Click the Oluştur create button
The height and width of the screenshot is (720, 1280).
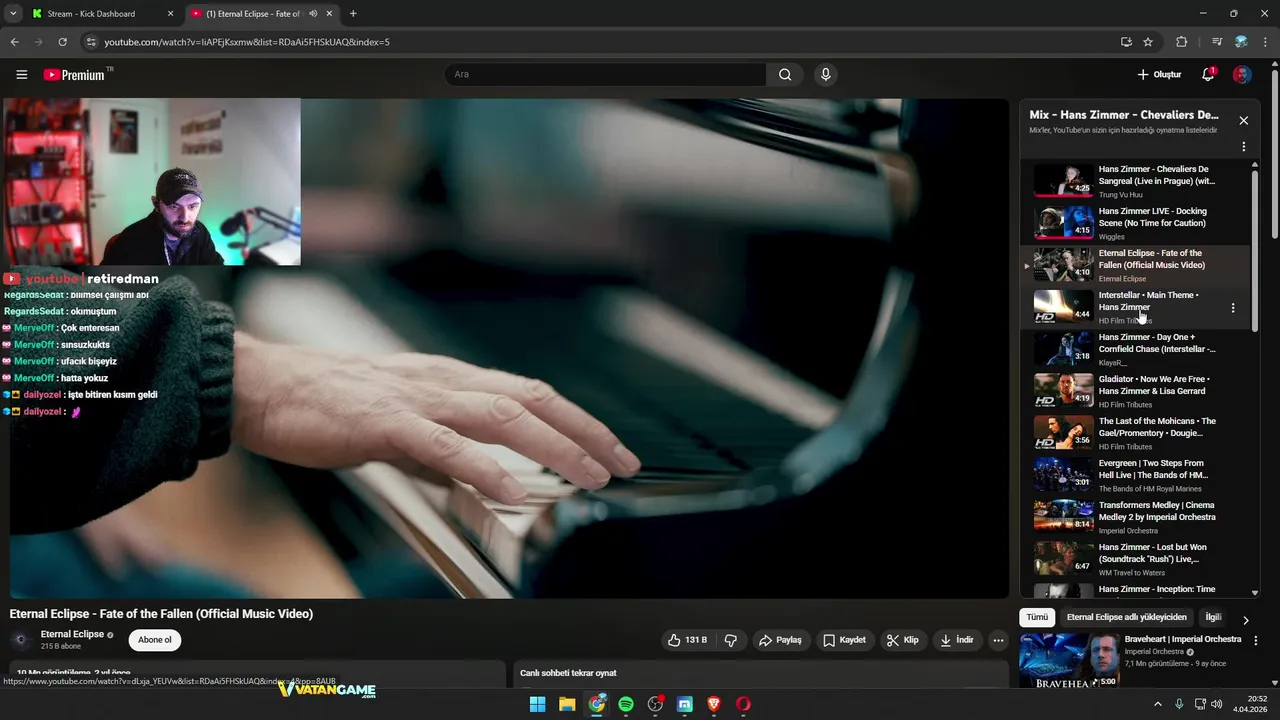point(1159,75)
